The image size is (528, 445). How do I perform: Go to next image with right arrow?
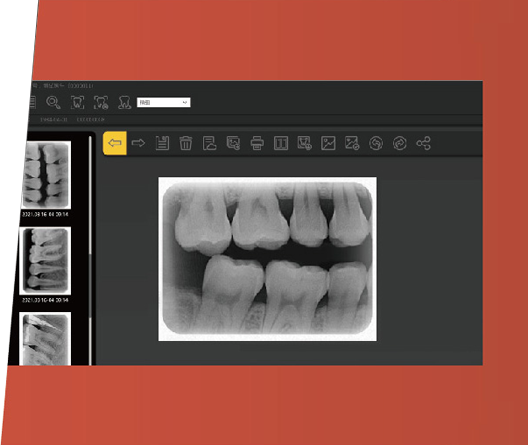[x=138, y=143]
